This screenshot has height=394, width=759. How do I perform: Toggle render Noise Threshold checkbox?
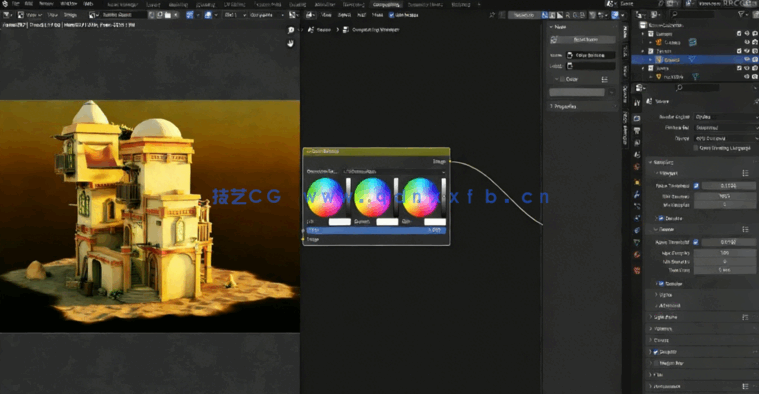(696, 242)
